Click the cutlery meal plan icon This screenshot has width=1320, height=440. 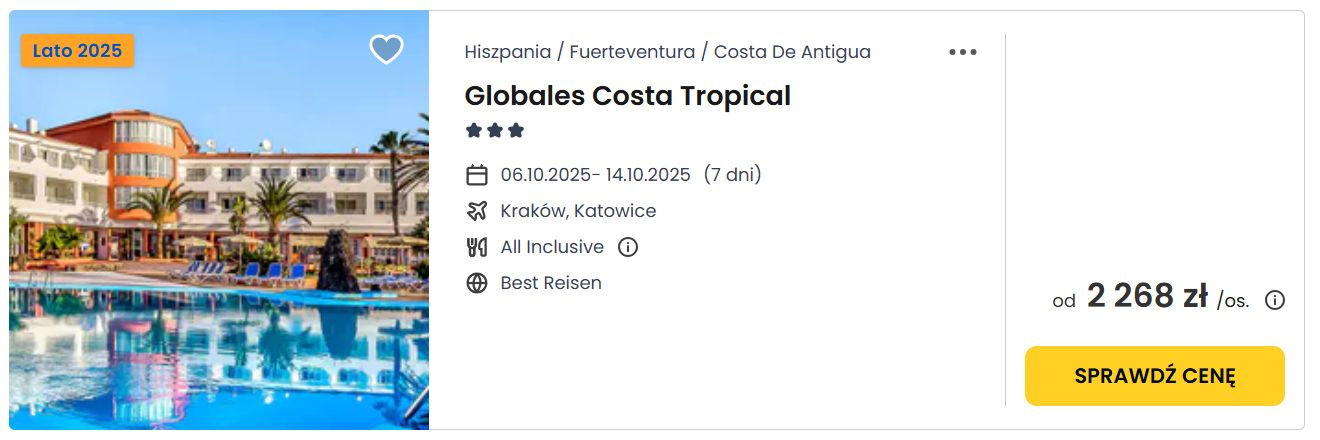point(477,247)
